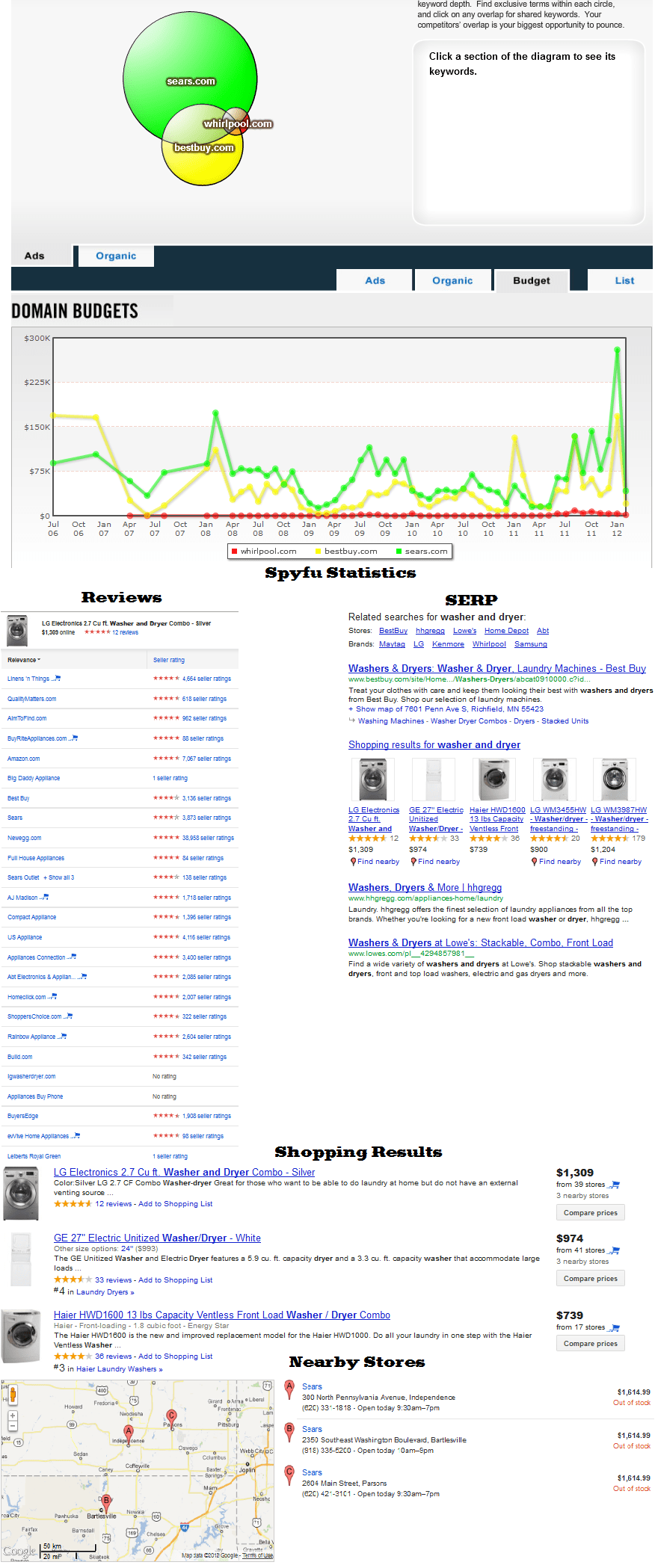Open the Organic tab directly below the Venn diagram
The image size is (655, 1568).
tap(116, 256)
